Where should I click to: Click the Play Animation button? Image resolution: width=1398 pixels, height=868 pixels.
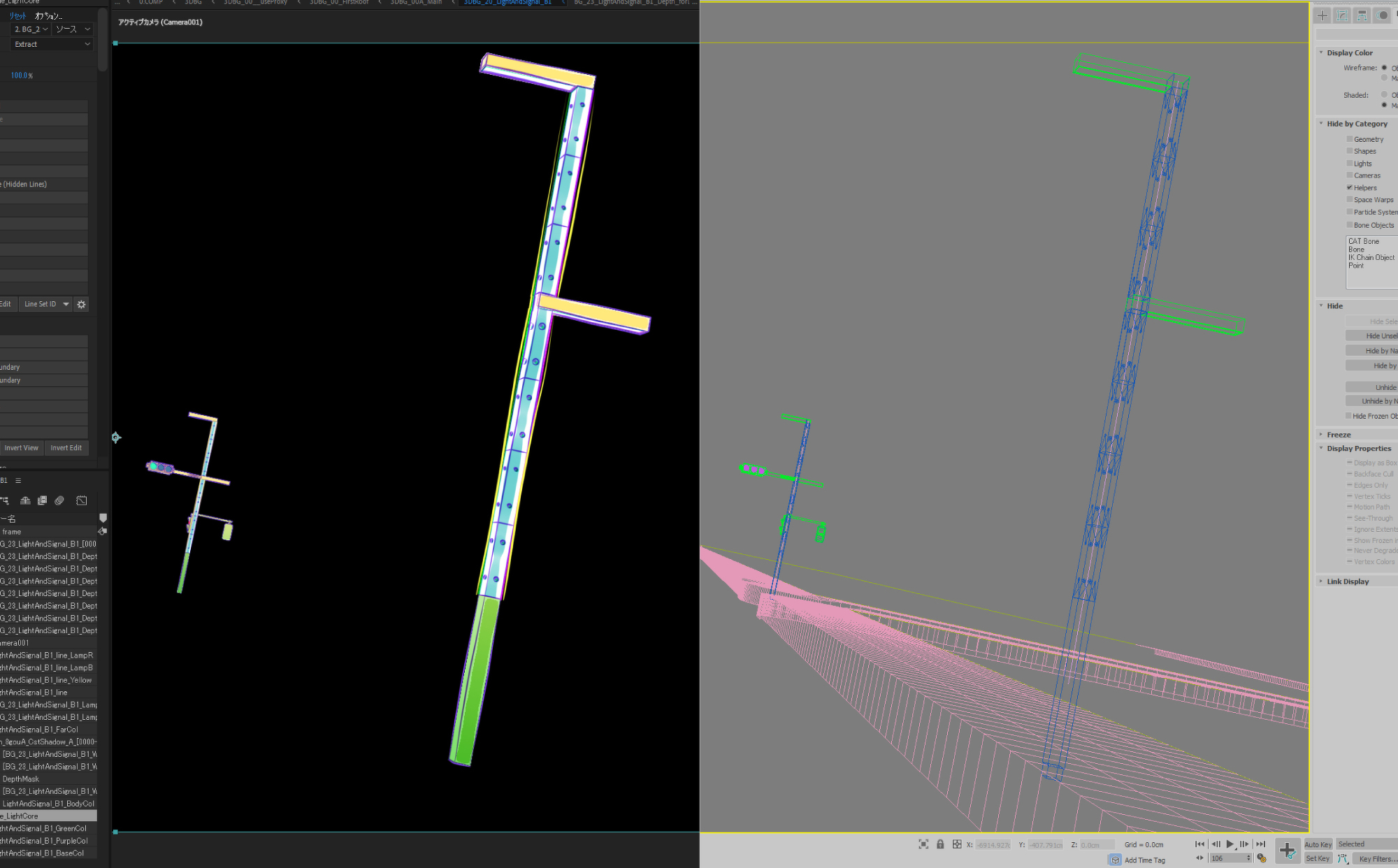(1230, 844)
